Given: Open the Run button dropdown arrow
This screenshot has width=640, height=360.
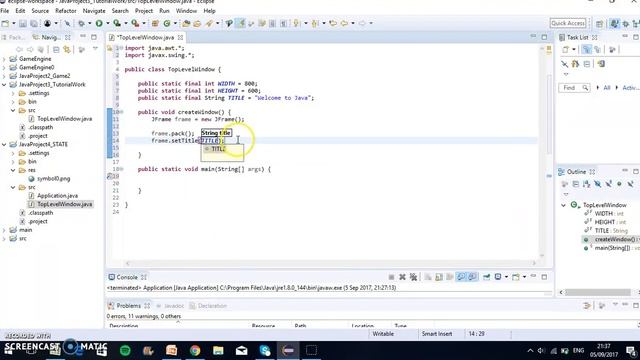Looking at the screenshot, I should coord(107,24).
